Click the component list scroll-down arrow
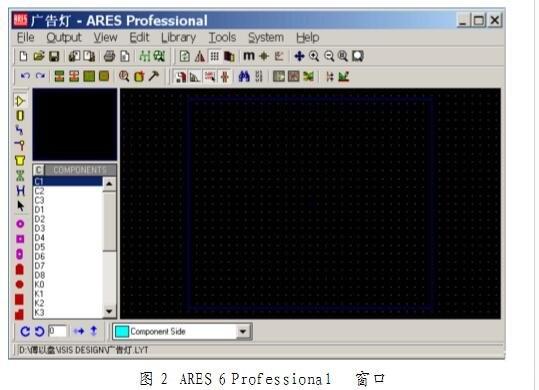The image size is (539, 390). click(109, 311)
